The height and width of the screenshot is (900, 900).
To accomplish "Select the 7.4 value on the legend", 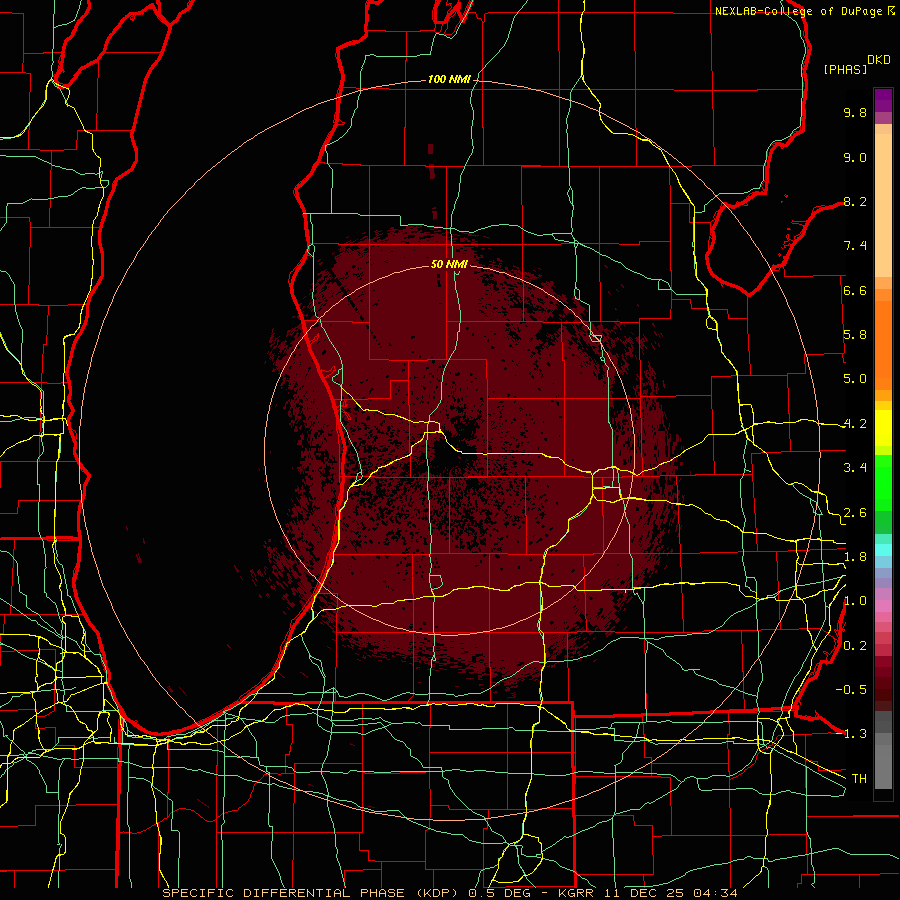I will tap(855, 246).
